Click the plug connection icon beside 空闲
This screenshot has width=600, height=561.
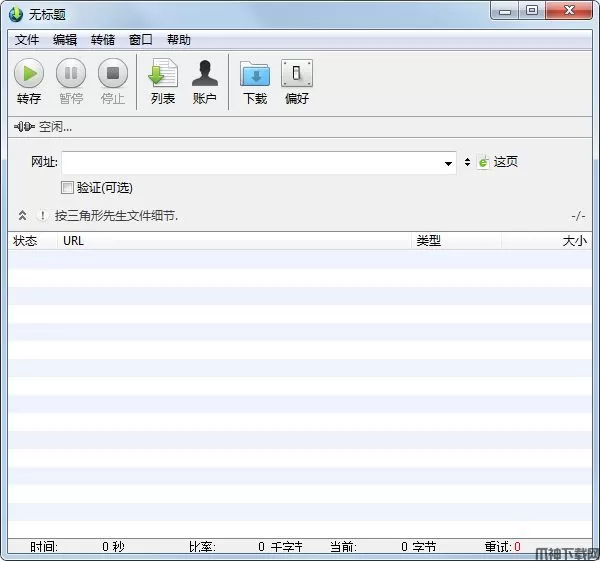pyautogui.click(x=24, y=127)
